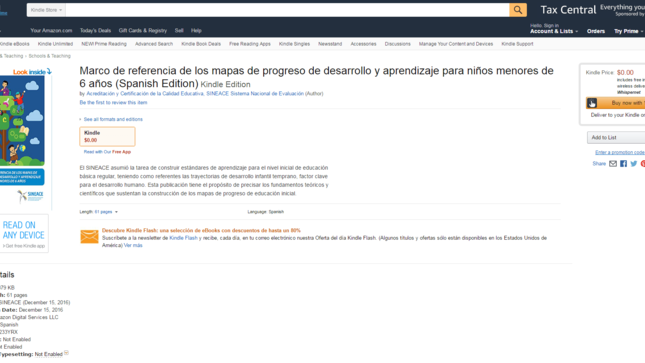Click the Ver más link
Screen dimensions: 645x363
[133, 245]
